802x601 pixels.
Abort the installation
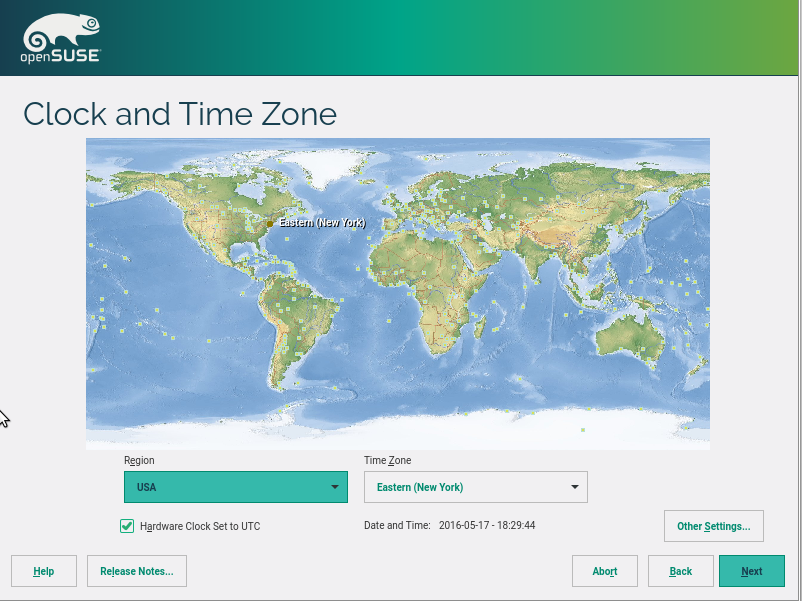605,571
